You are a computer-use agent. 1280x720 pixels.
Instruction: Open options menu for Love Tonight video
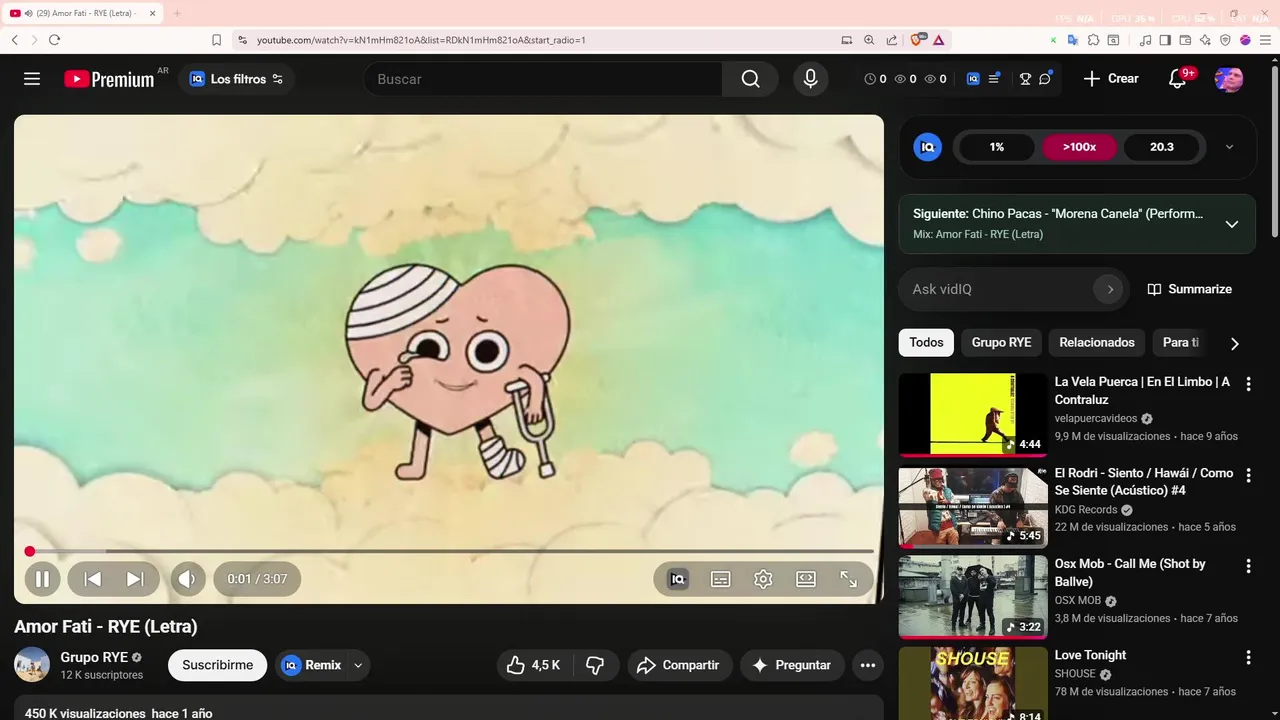1248,657
